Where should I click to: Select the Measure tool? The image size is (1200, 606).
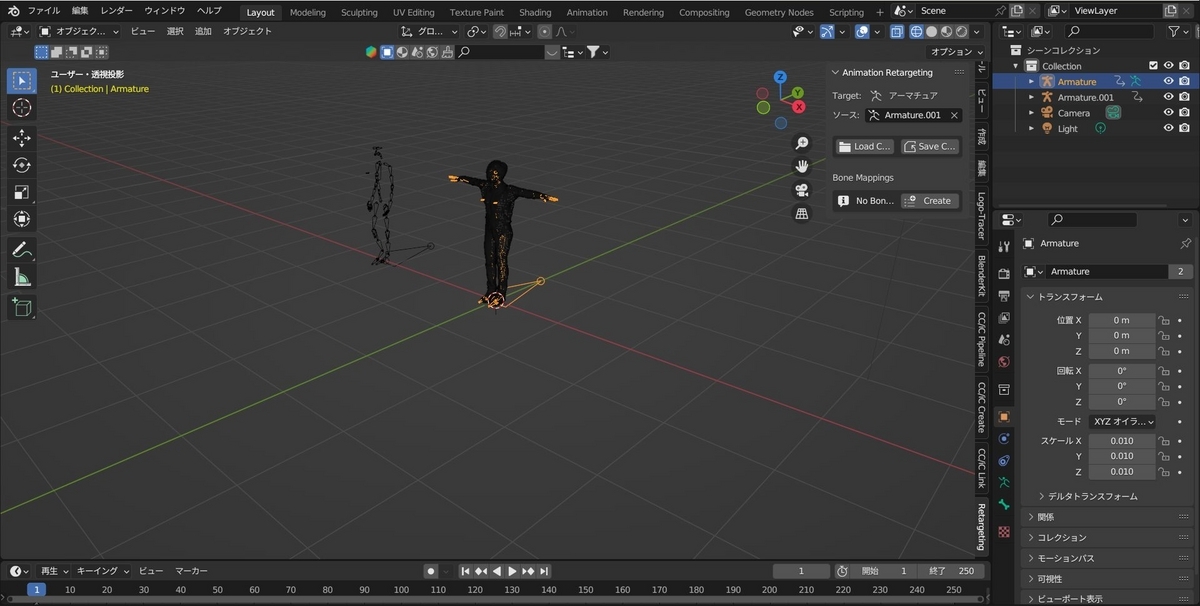tap(21, 277)
